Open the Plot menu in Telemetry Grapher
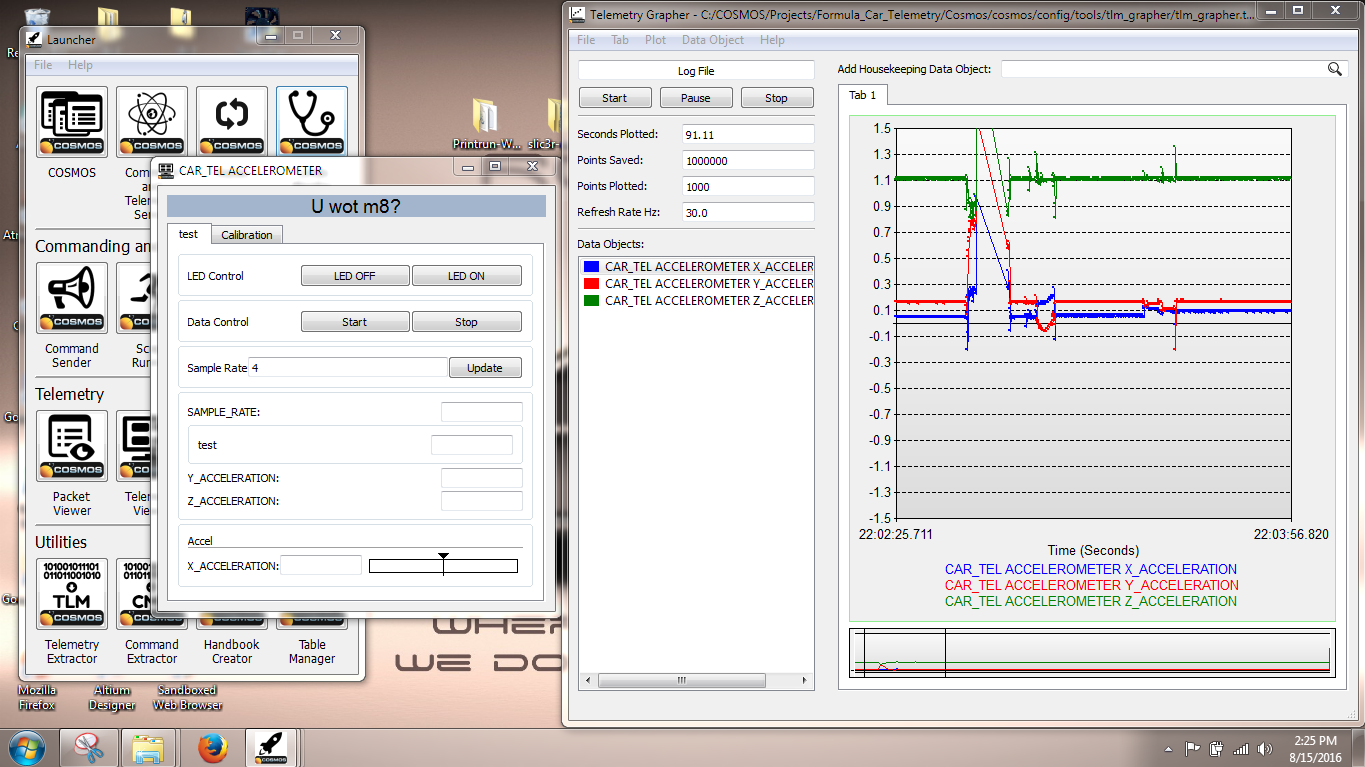 [x=655, y=40]
